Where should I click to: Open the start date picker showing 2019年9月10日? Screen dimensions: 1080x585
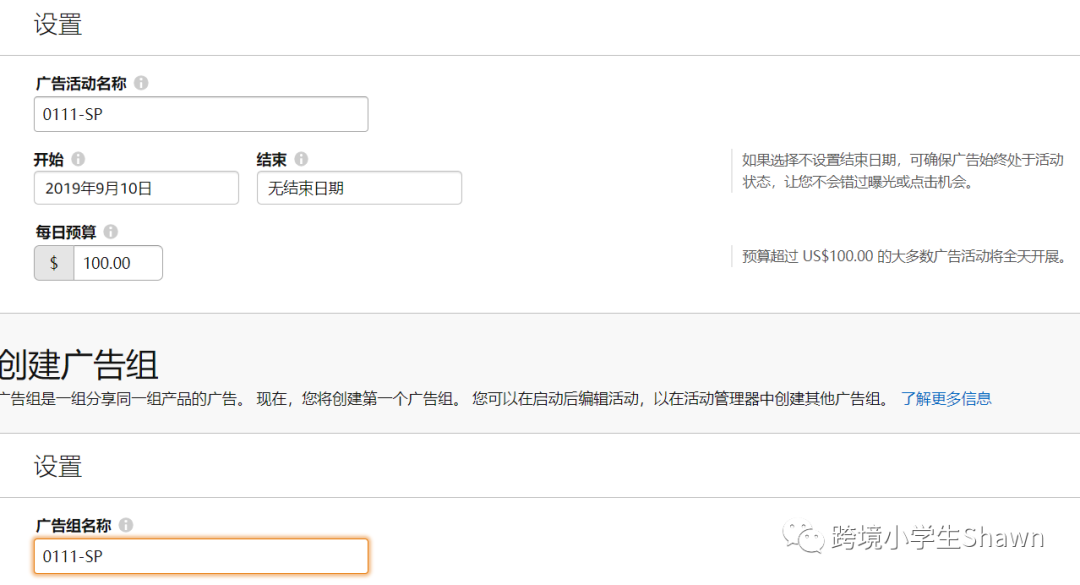(x=136, y=188)
